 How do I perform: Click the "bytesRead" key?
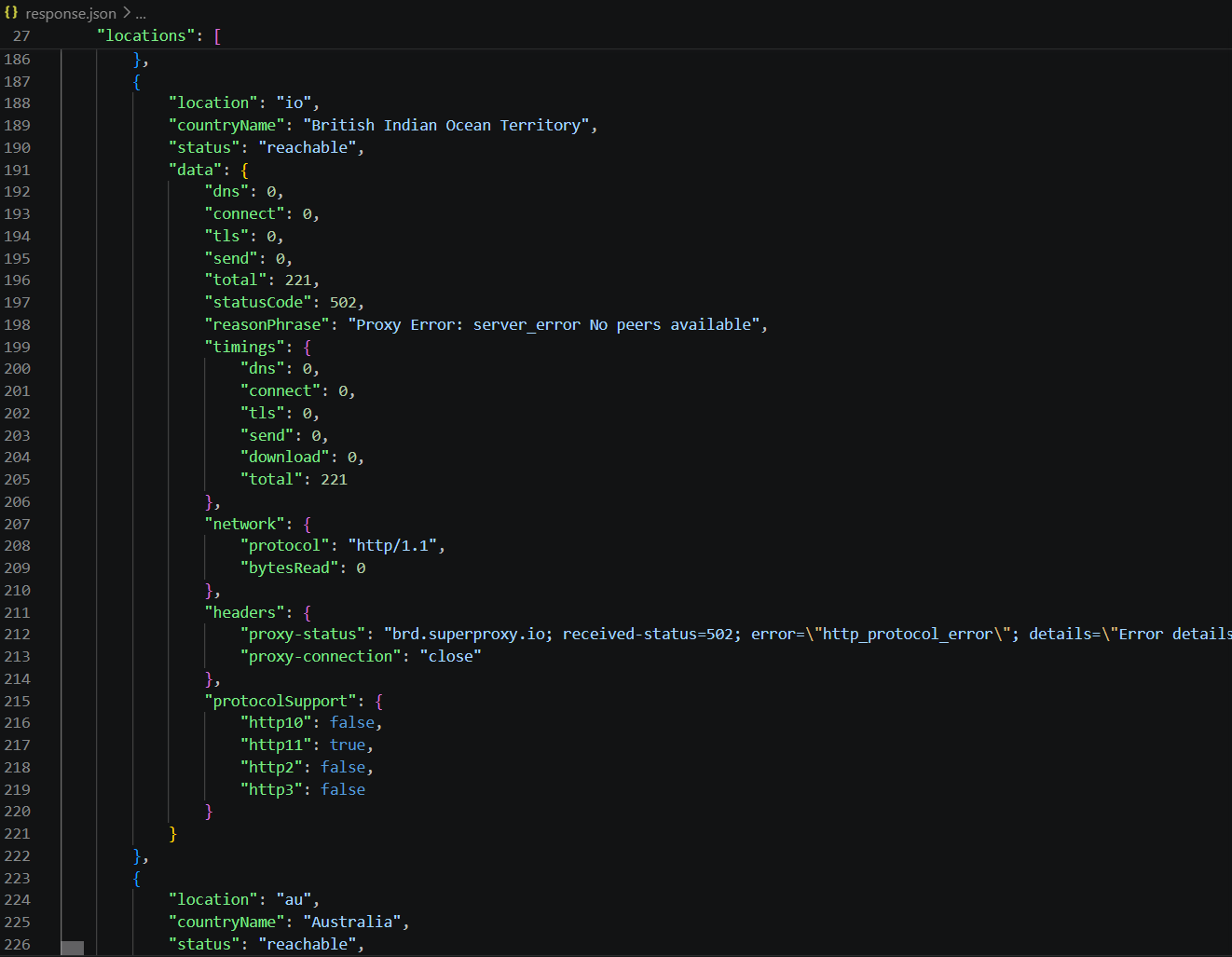point(290,568)
